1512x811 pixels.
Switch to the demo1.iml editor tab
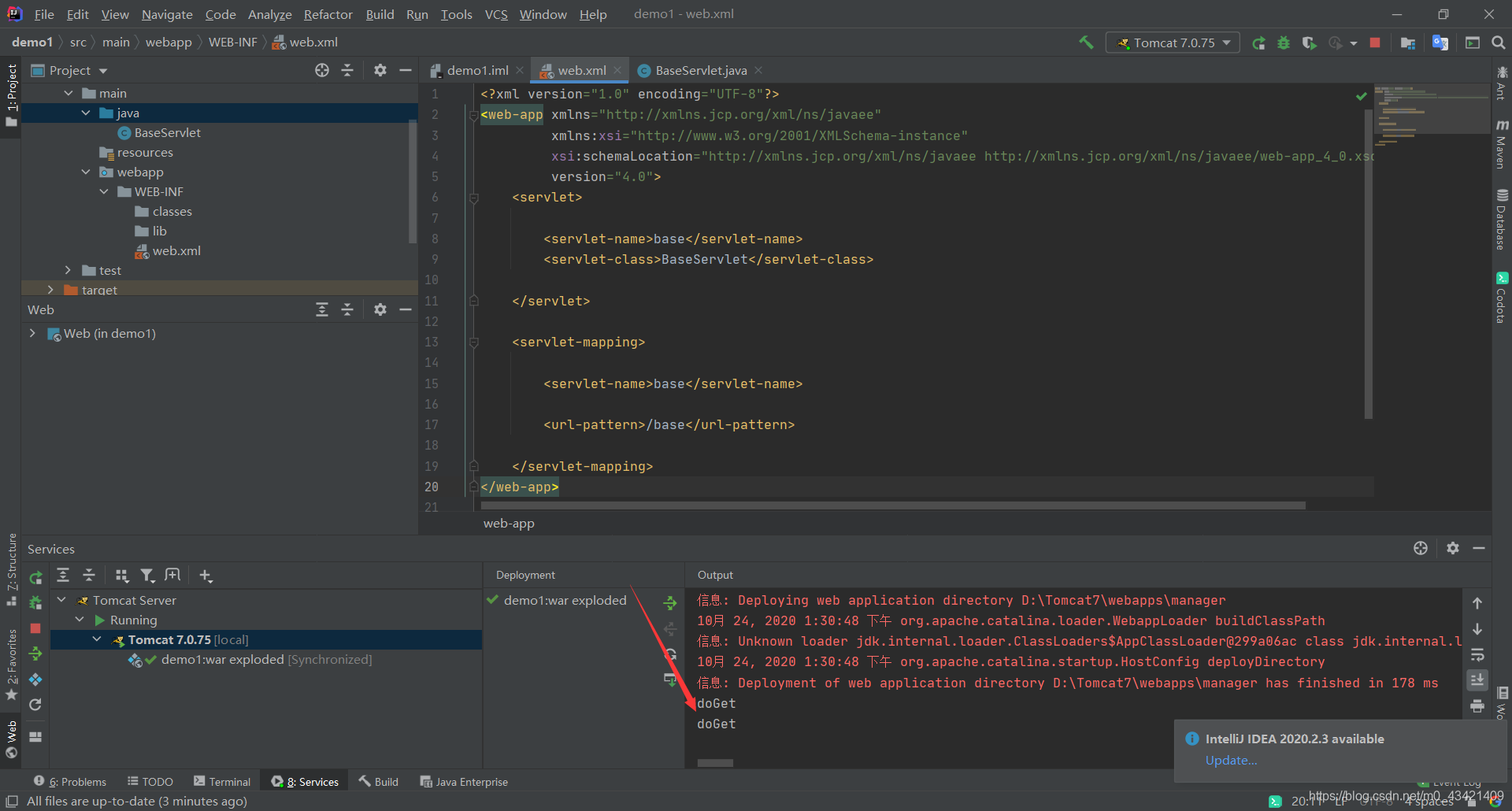point(477,70)
